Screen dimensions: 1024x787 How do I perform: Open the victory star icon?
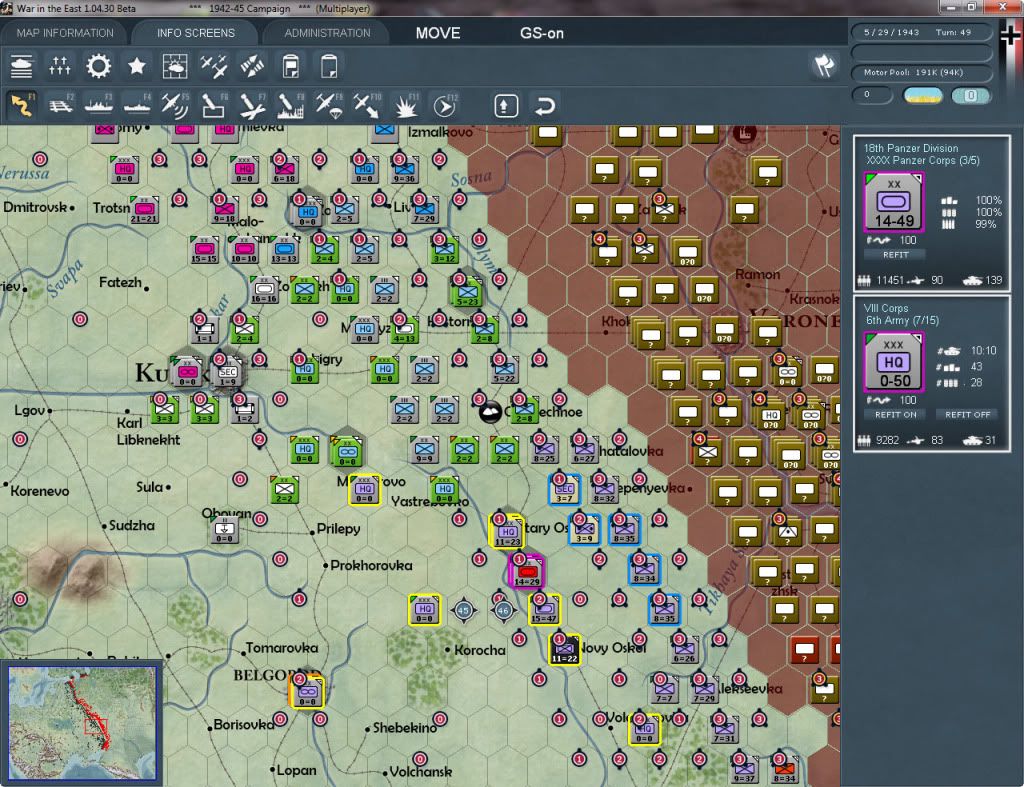136,67
